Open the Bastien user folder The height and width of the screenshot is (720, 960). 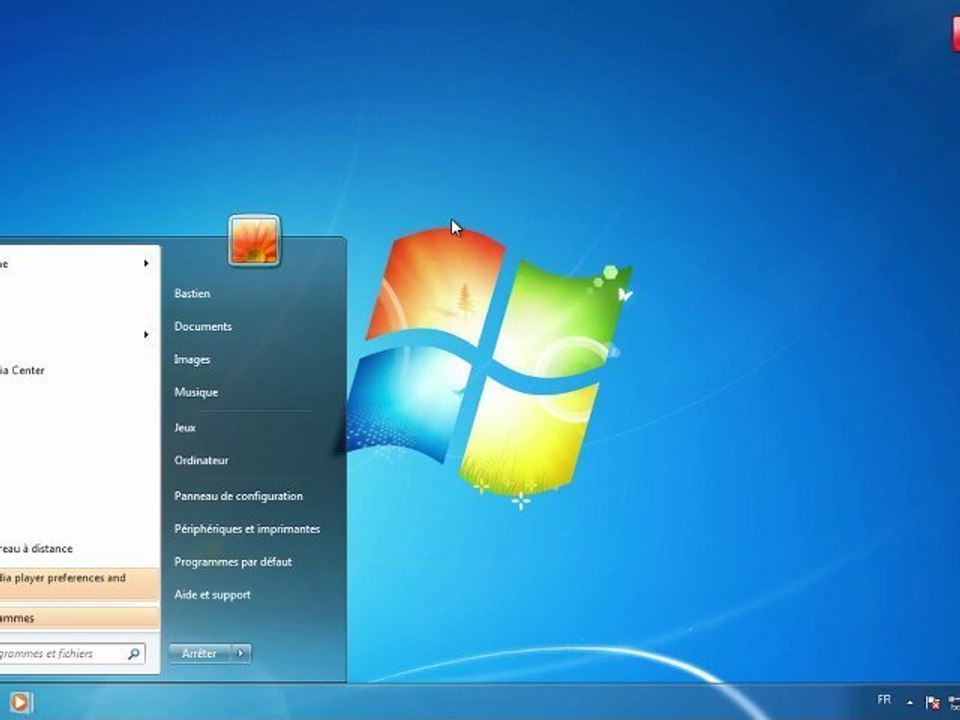point(192,293)
